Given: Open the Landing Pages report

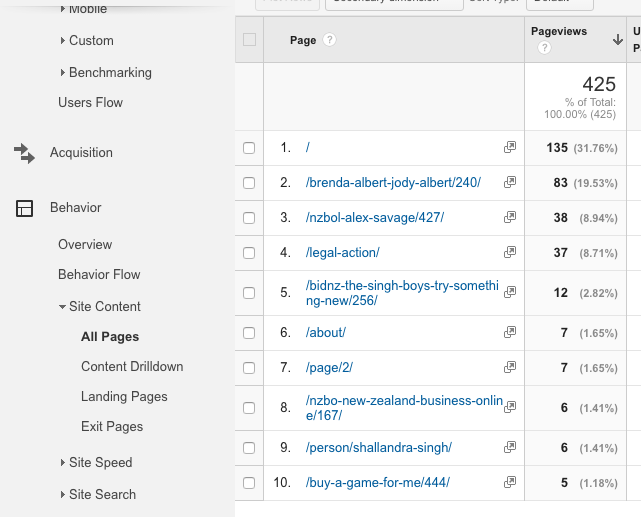Looking at the screenshot, I should (x=124, y=397).
